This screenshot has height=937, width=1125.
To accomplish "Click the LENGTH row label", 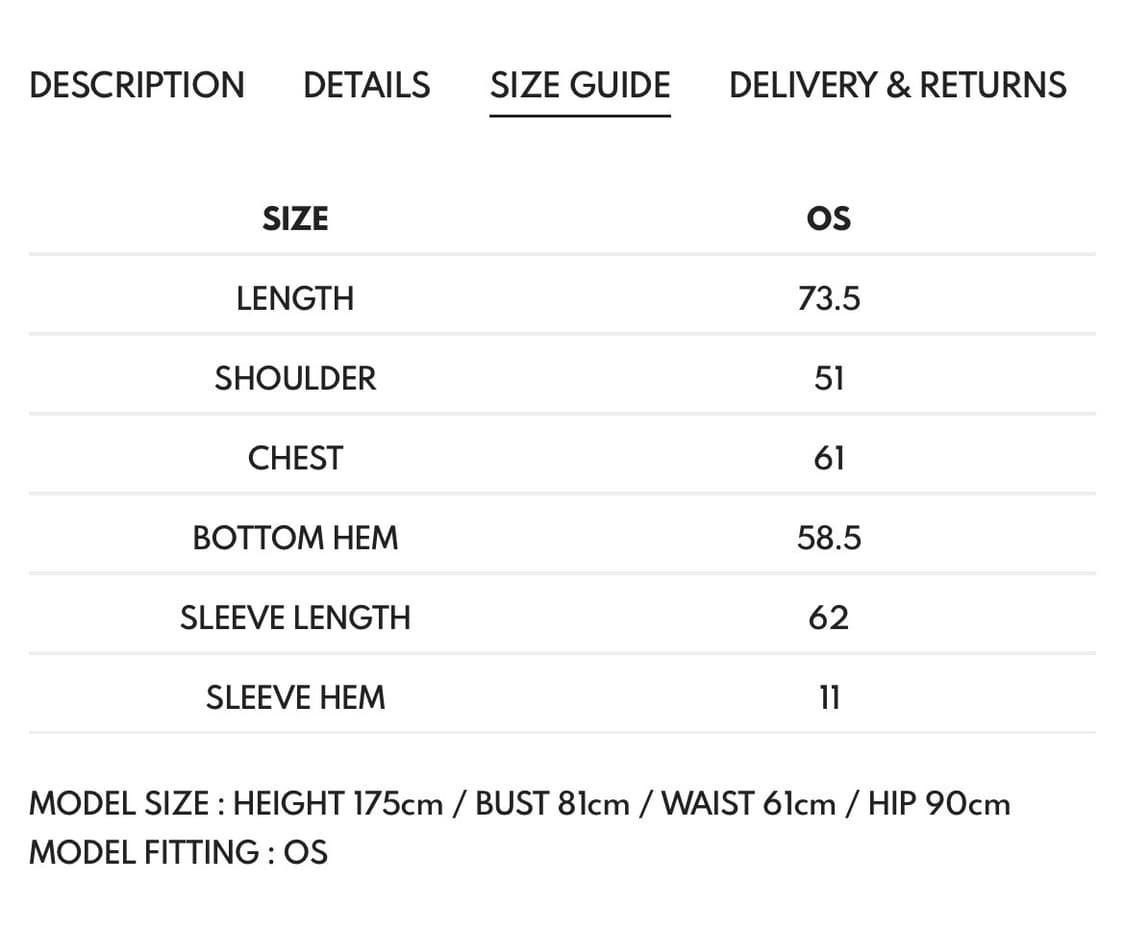I will pyautogui.click(x=295, y=298).
